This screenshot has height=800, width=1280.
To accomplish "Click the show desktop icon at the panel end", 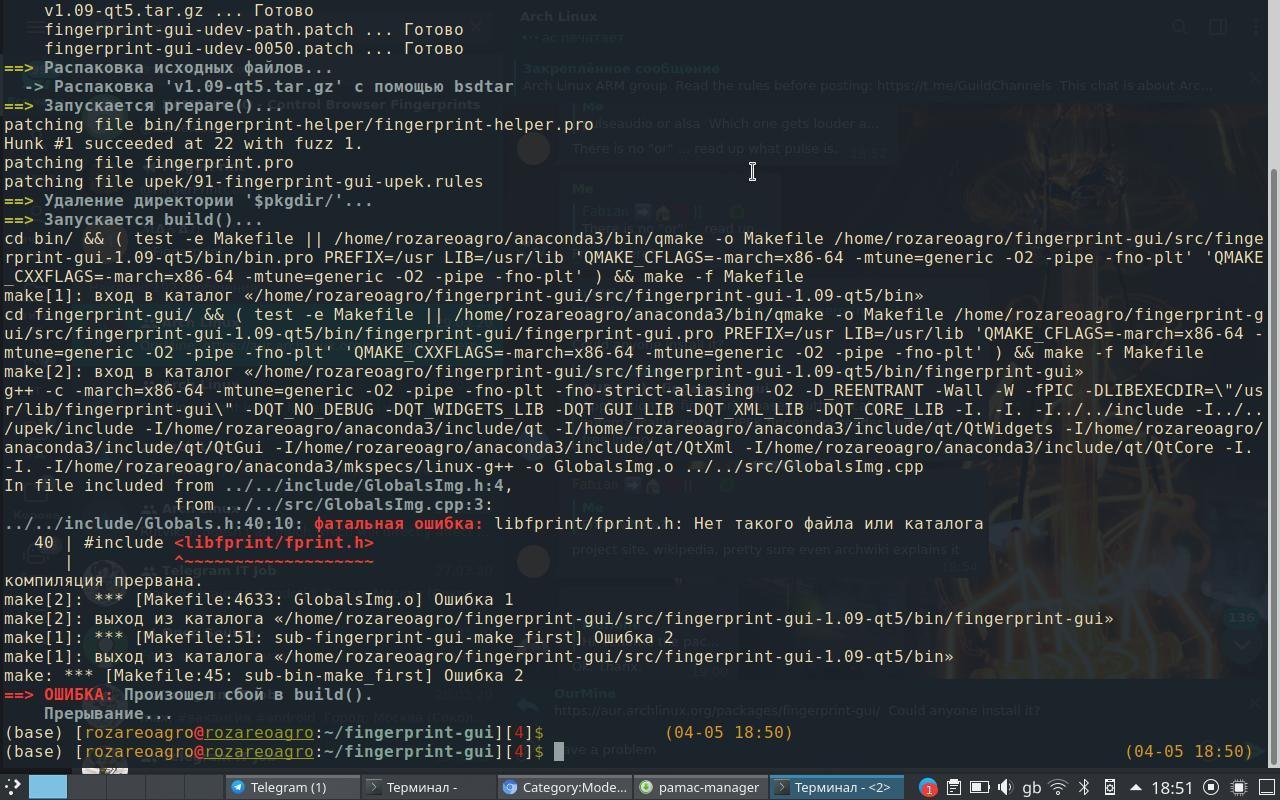I will (x=1265, y=787).
